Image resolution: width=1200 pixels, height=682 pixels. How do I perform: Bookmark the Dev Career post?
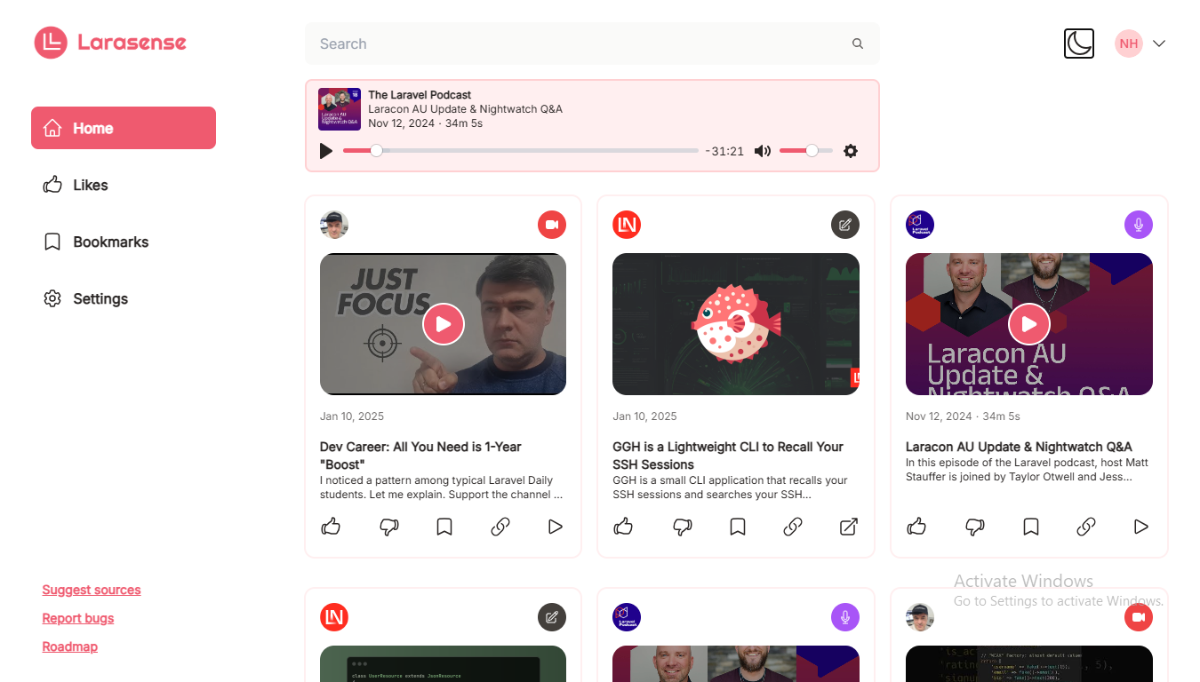(x=445, y=526)
